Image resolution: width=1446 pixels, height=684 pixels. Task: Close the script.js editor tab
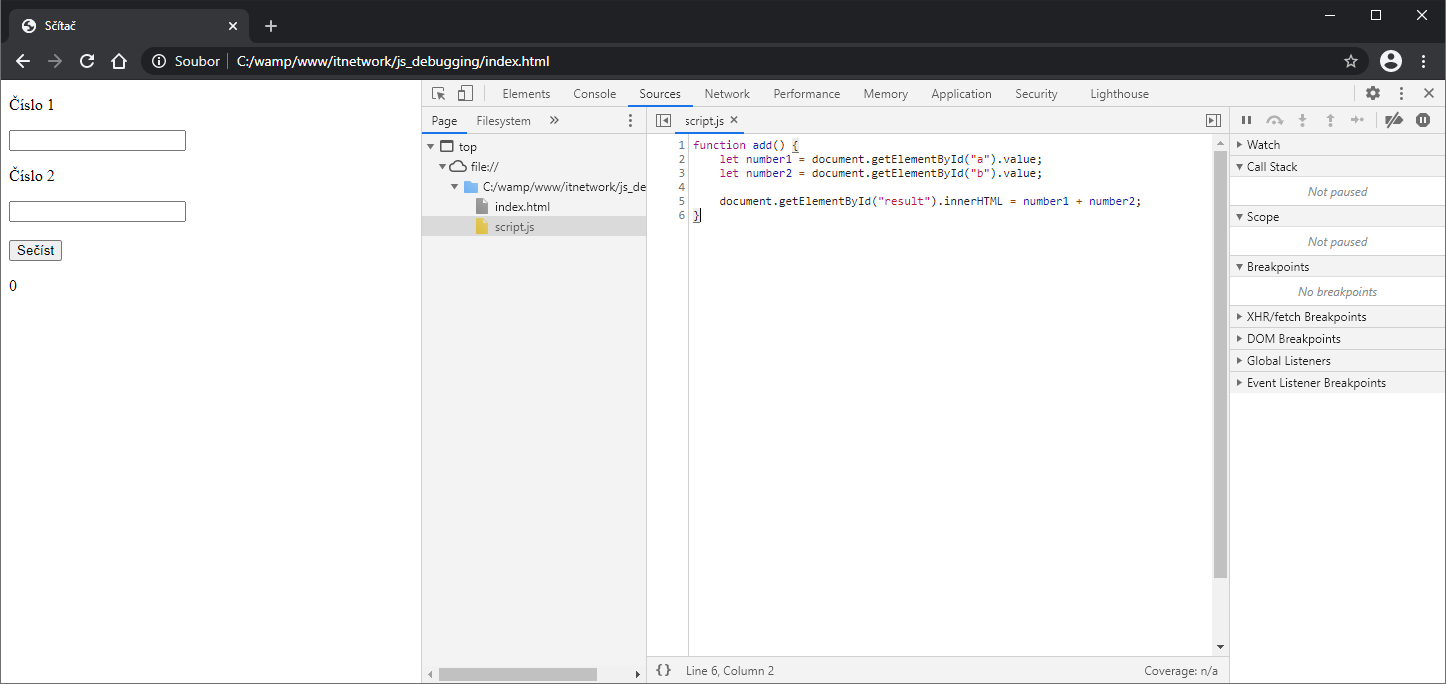point(734,120)
